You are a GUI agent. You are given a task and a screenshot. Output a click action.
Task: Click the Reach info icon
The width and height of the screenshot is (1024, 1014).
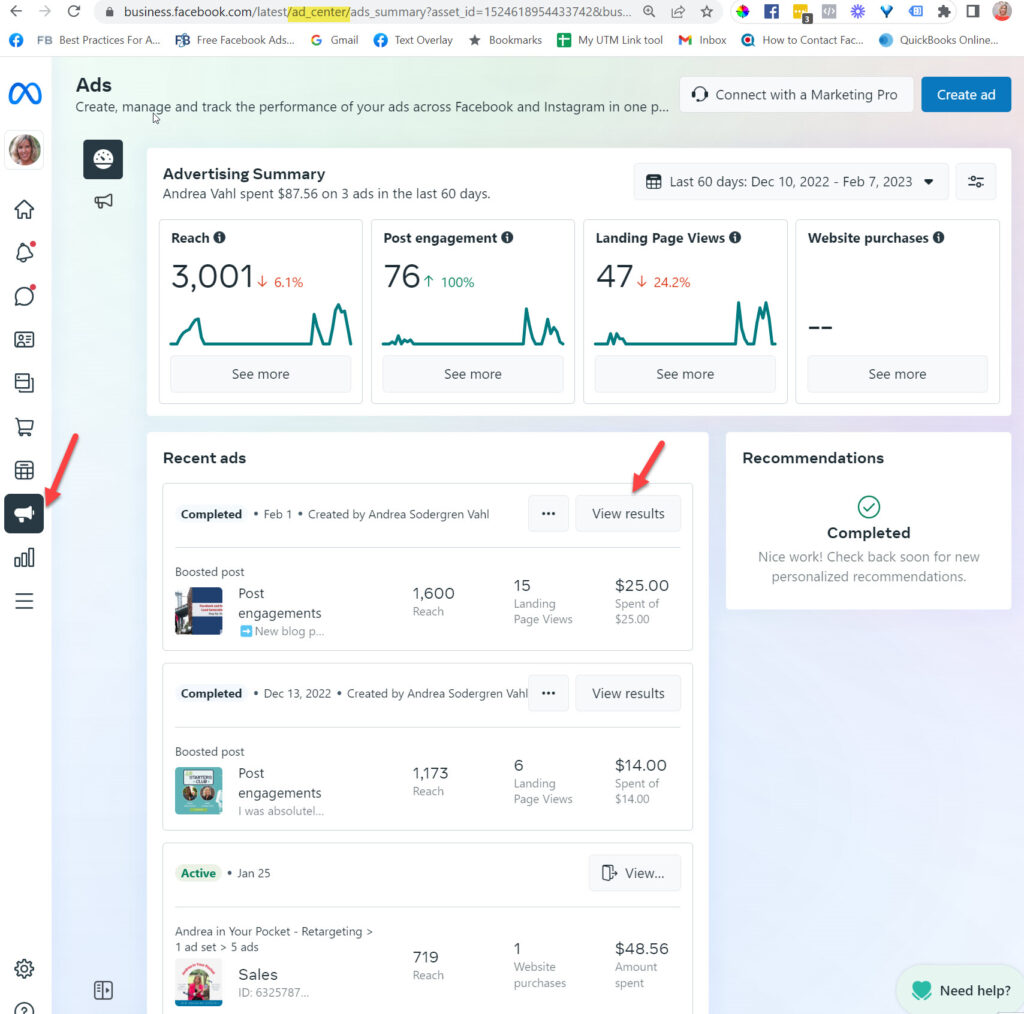coord(219,238)
